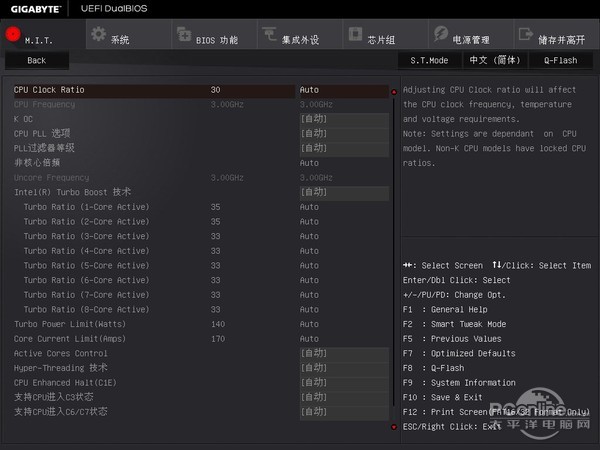Select Turbo Ratio (6-Core Active) Auto field
Screen dimensions: 600x450
[x=309, y=280]
